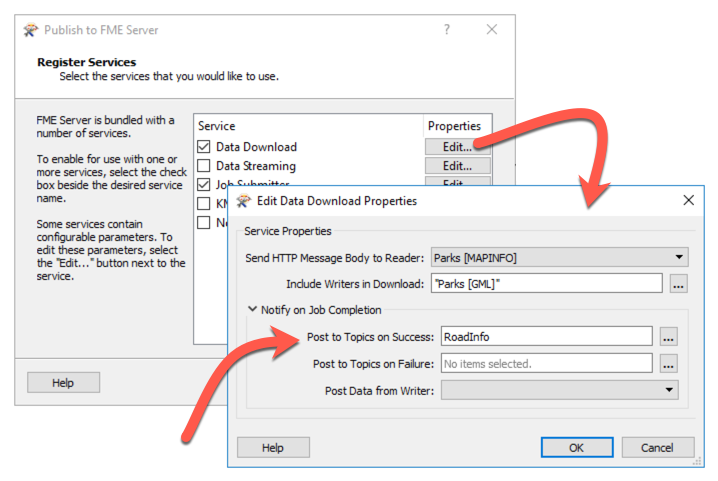This screenshot has height=481, width=718.
Task: Open Send HTTP Message Body to Reader dropdown
Action: [560, 257]
